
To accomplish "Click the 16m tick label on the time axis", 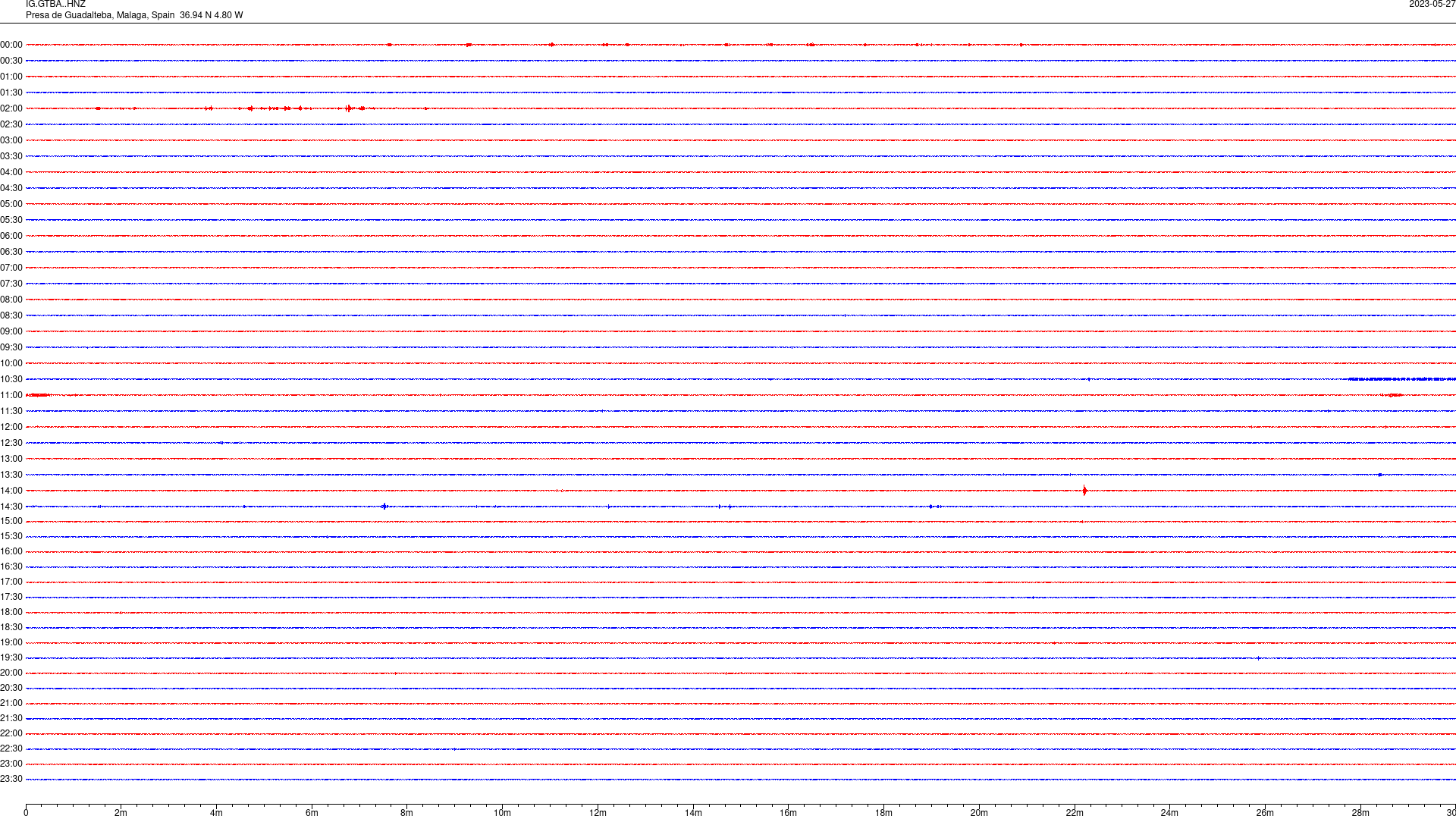I will (x=788, y=813).
